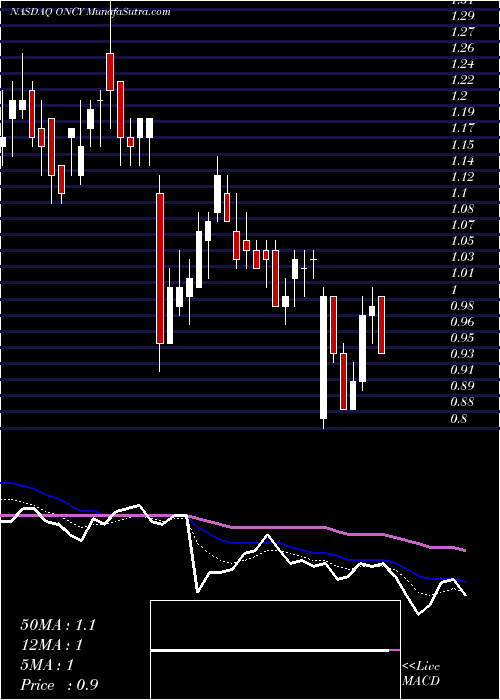Click the 1.22 price axis label
Image resolution: width=500 pixels, height=700 pixels.
[462, 80]
